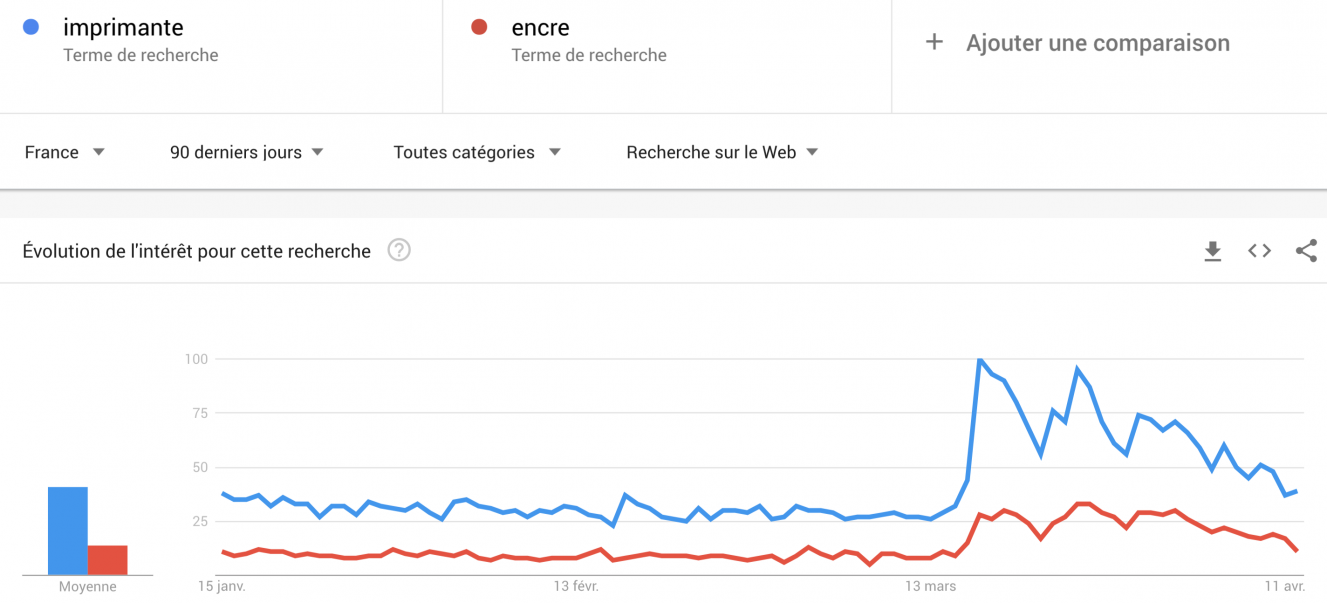Open the Recherche sur le Web dropdown
The height and width of the screenshot is (603, 1327).
tap(722, 152)
